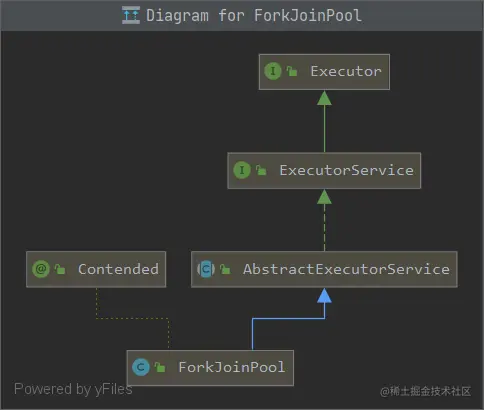Click the abstract class icon on AbstractExecutorService
This screenshot has height=410, width=484.
[206, 269]
